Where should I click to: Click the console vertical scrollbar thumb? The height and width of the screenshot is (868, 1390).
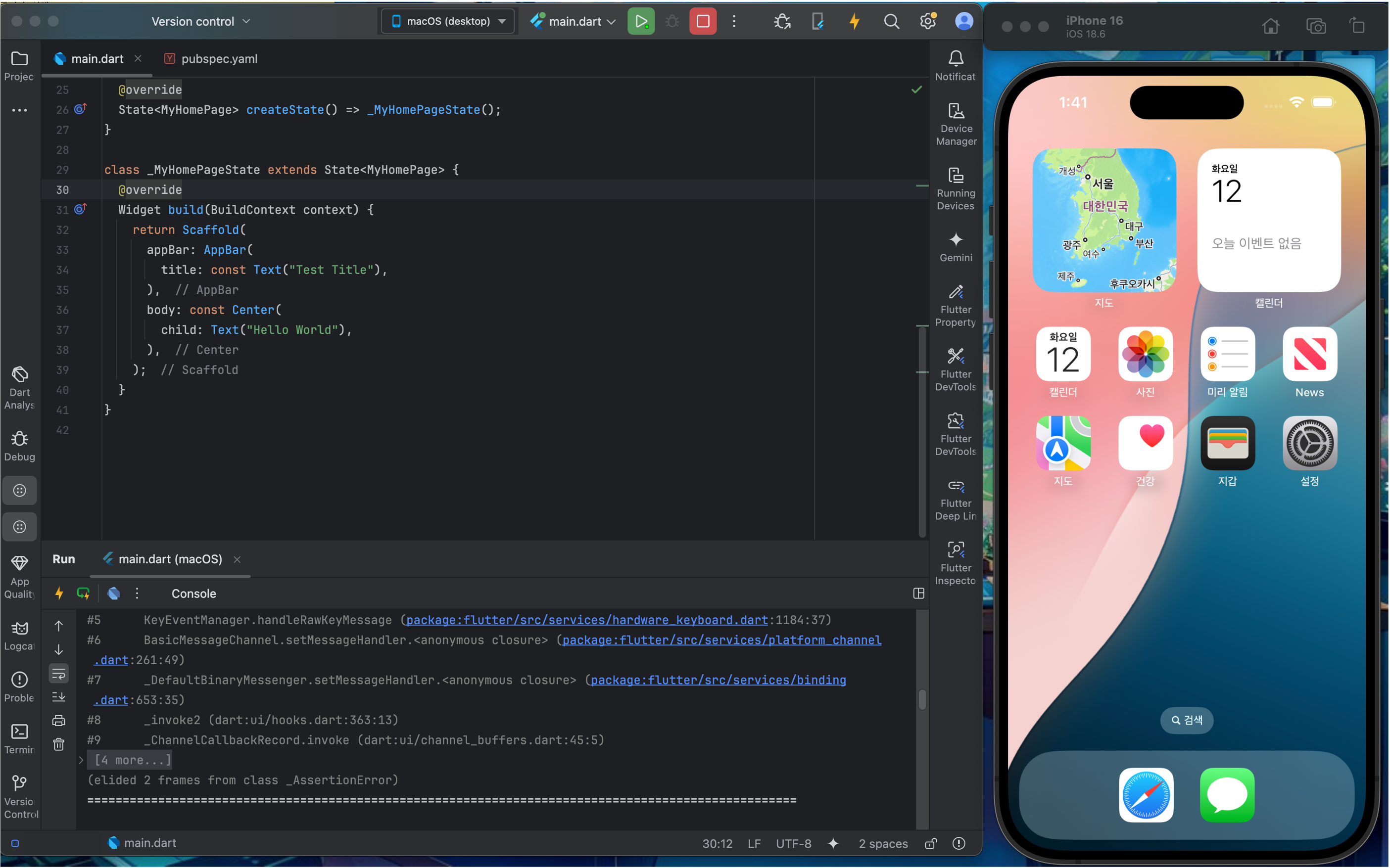pyautogui.click(x=922, y=699)
